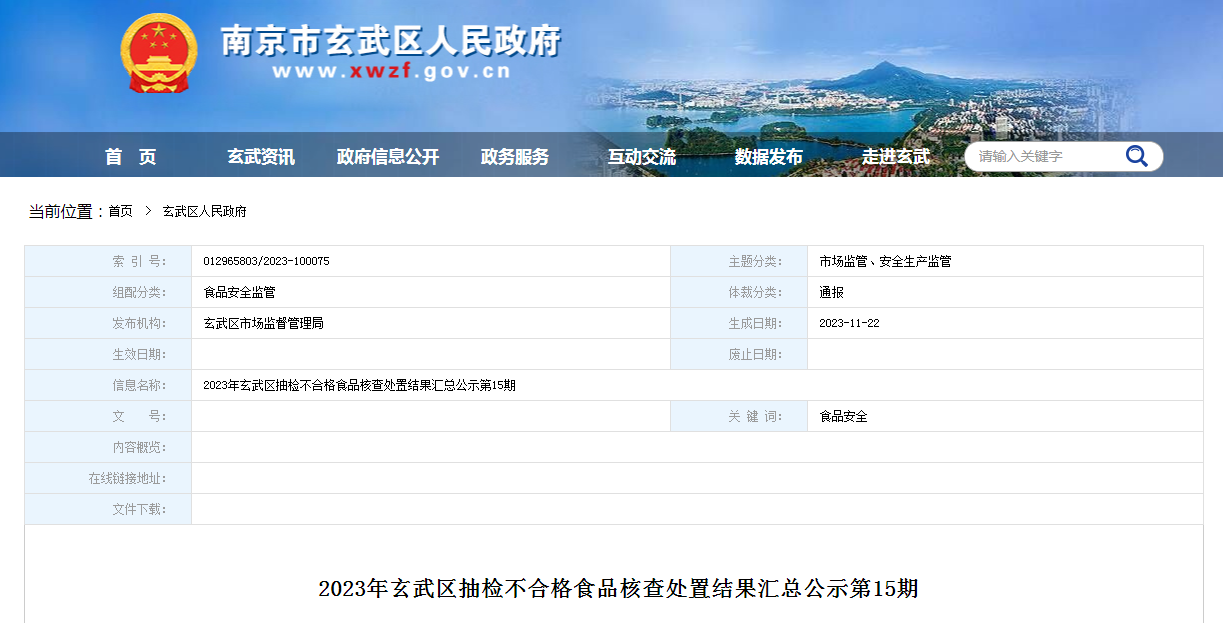1223x623 pixels.
Task: Open the 互动交流 navigation item
Action: (642, 157)
